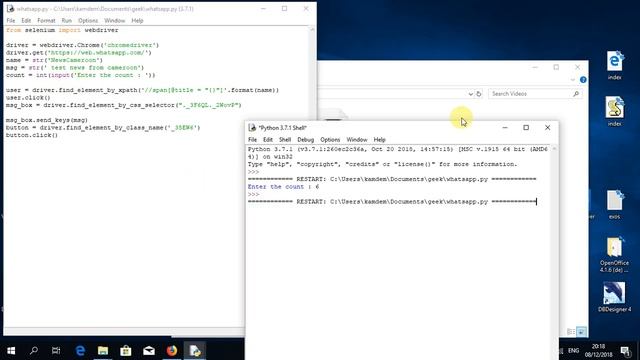Viewport: 640px width, 360px height.
Task: Select OpenOffice 4.1.6 desktop folder icon
Action: [x=615, y=255]
